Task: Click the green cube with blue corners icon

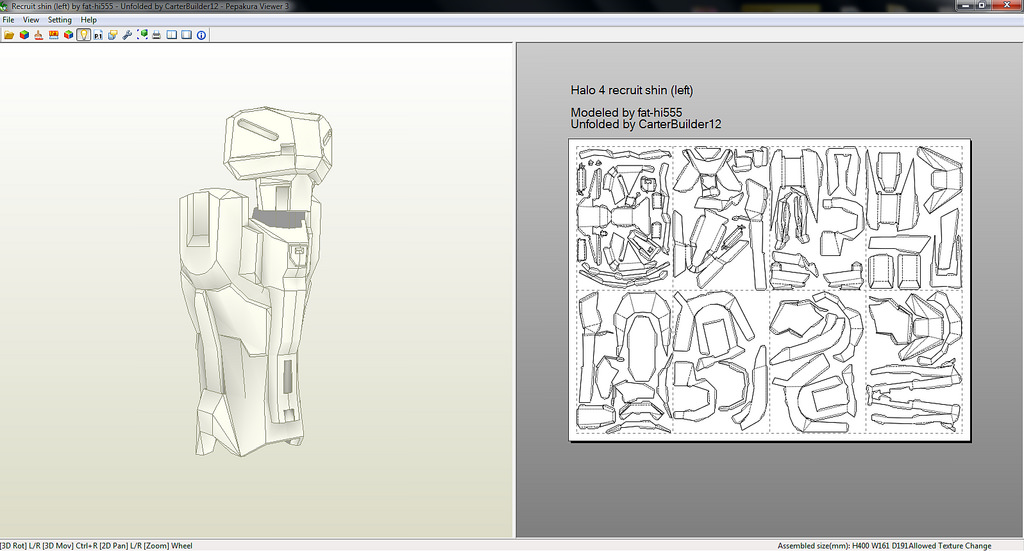Action: point(142,35)
